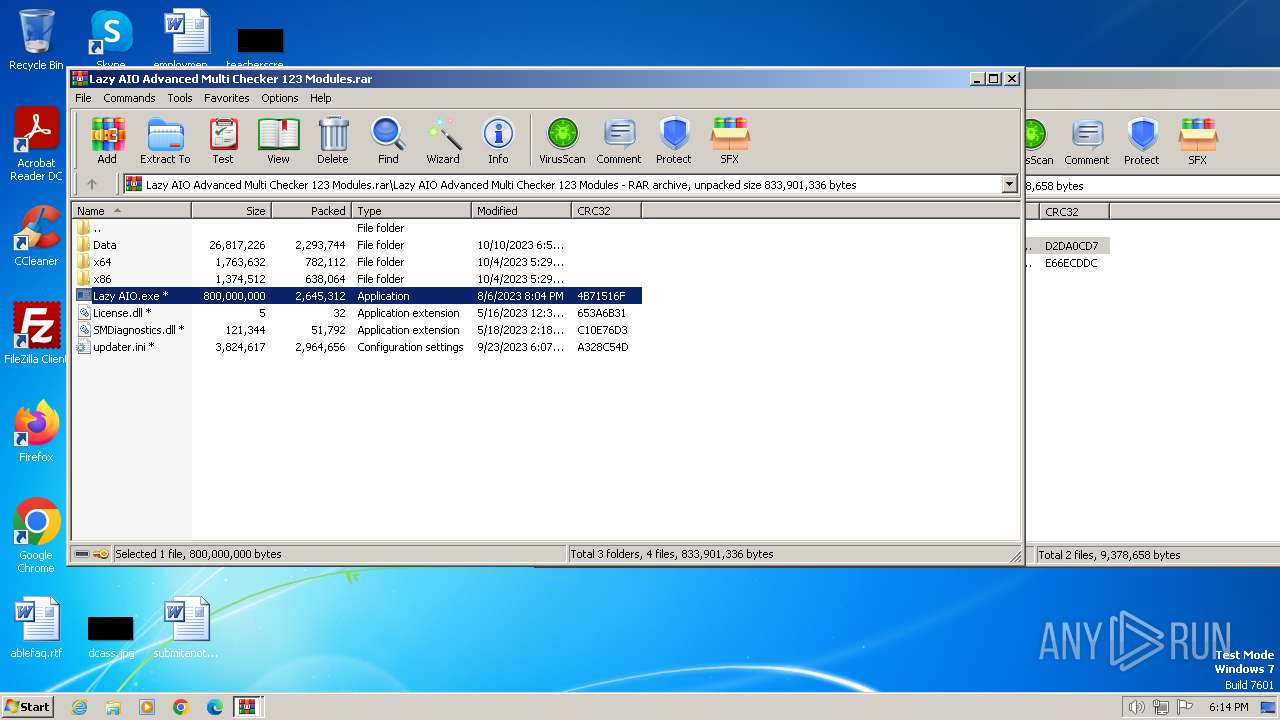The width and height of the screenshot is (1280, 720).
Task: Open the Recycle Bin desktop icon
Action: coord(36,40)
